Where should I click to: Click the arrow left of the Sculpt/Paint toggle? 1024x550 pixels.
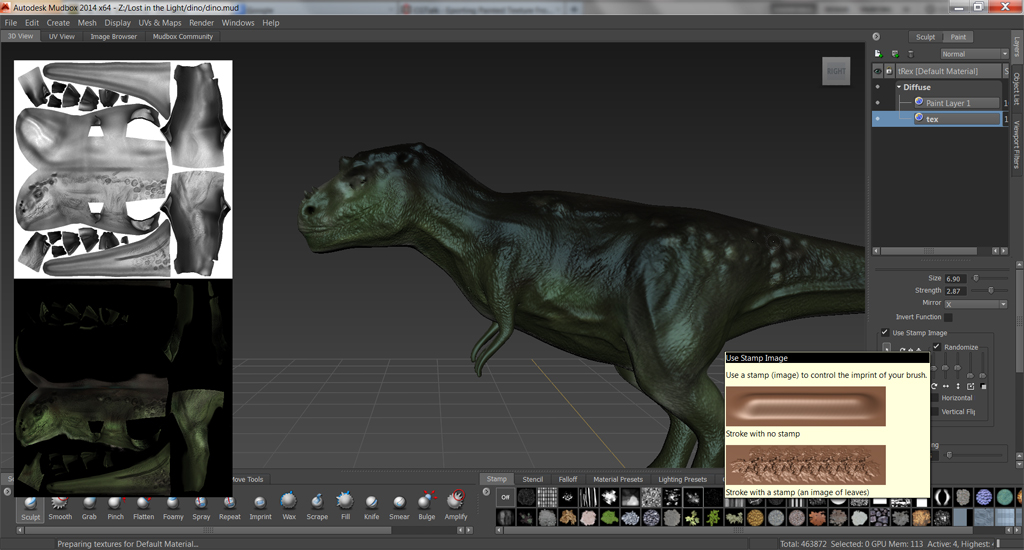876,37
